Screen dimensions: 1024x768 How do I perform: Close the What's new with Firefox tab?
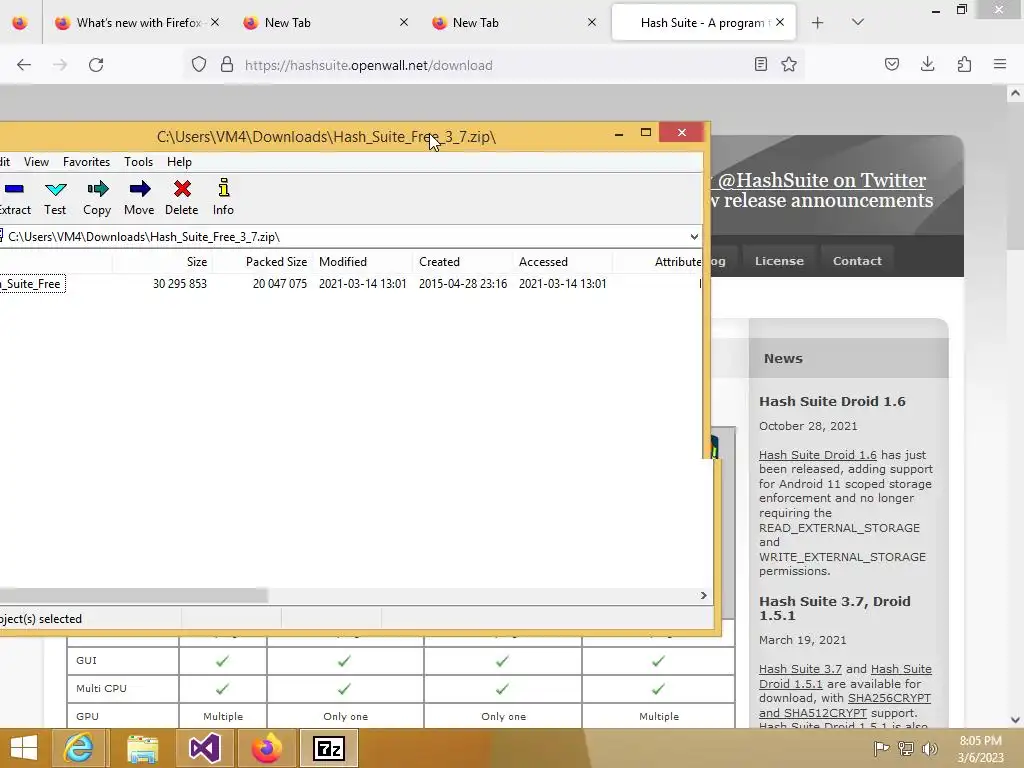215,22
